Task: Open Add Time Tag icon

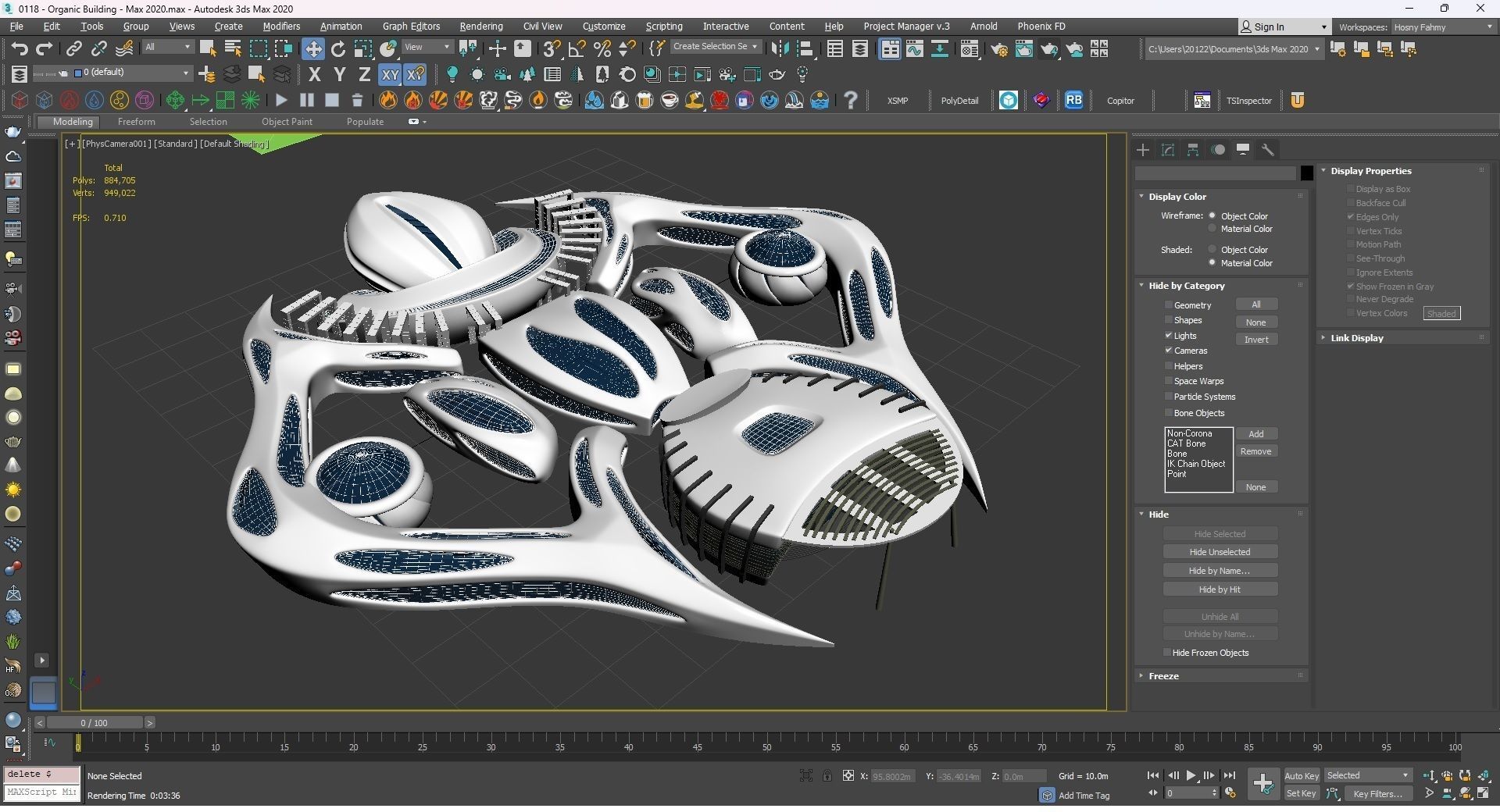Action: pyautogui.click(x=1047, y=795)
